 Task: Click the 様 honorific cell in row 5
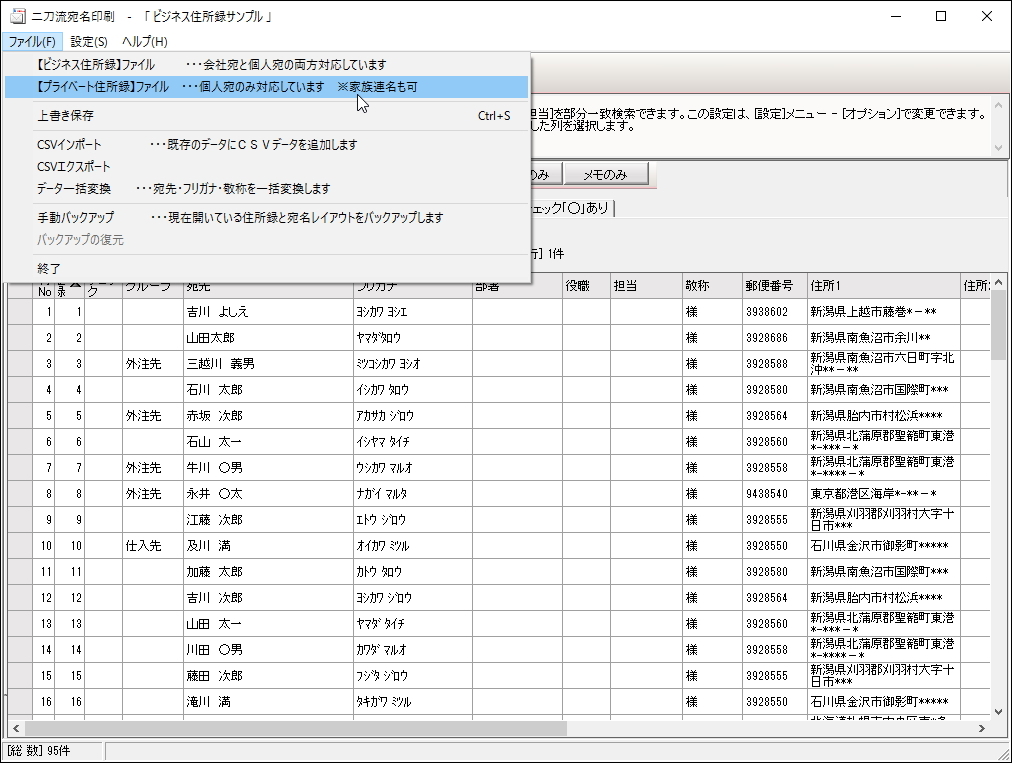coord(712,416)
